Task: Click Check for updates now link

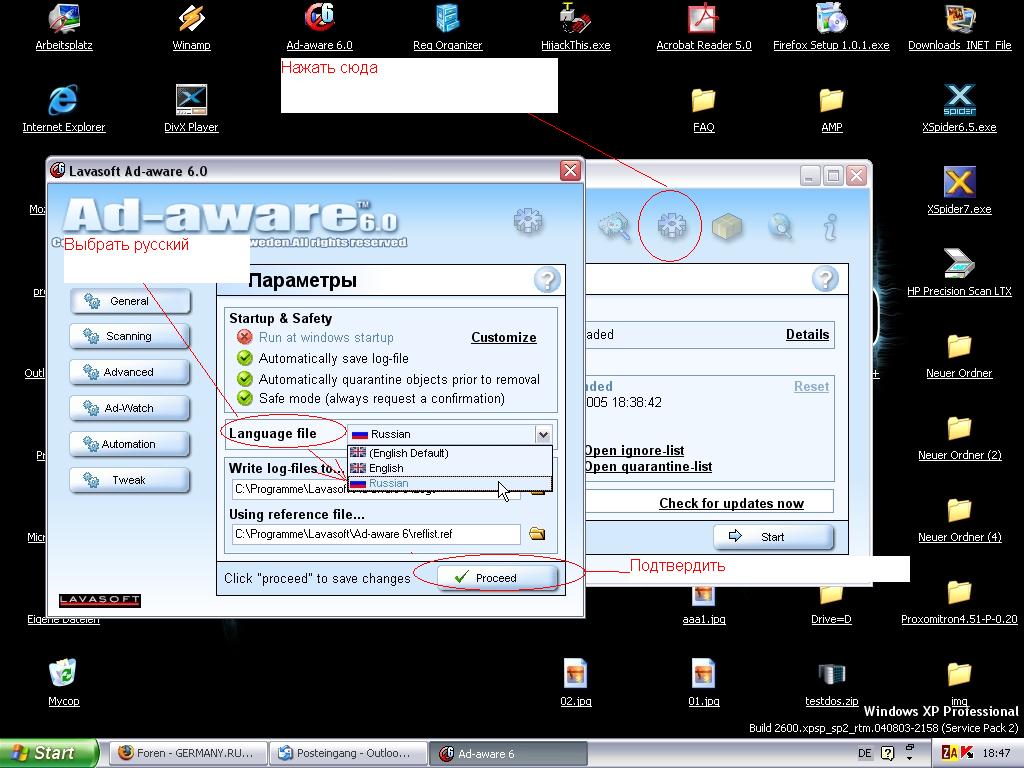Action: click(x=731, y=503)
